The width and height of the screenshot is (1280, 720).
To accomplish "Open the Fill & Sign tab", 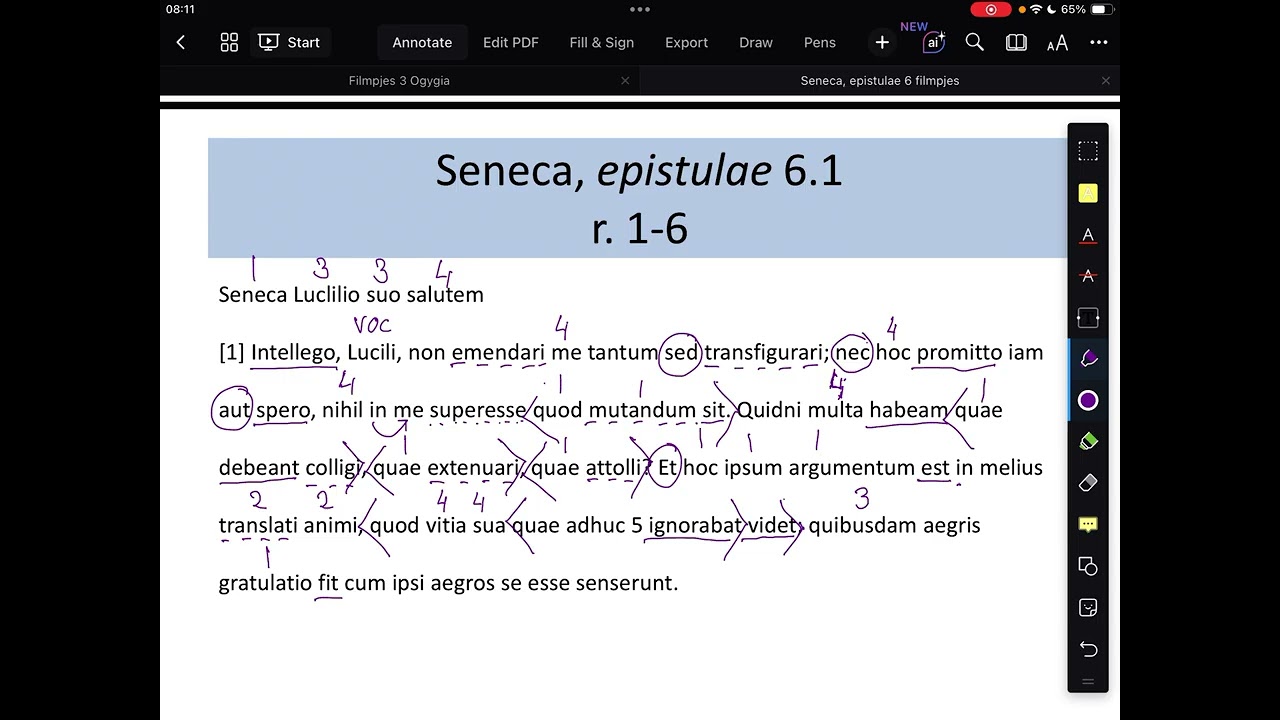I will click(602, 42).
